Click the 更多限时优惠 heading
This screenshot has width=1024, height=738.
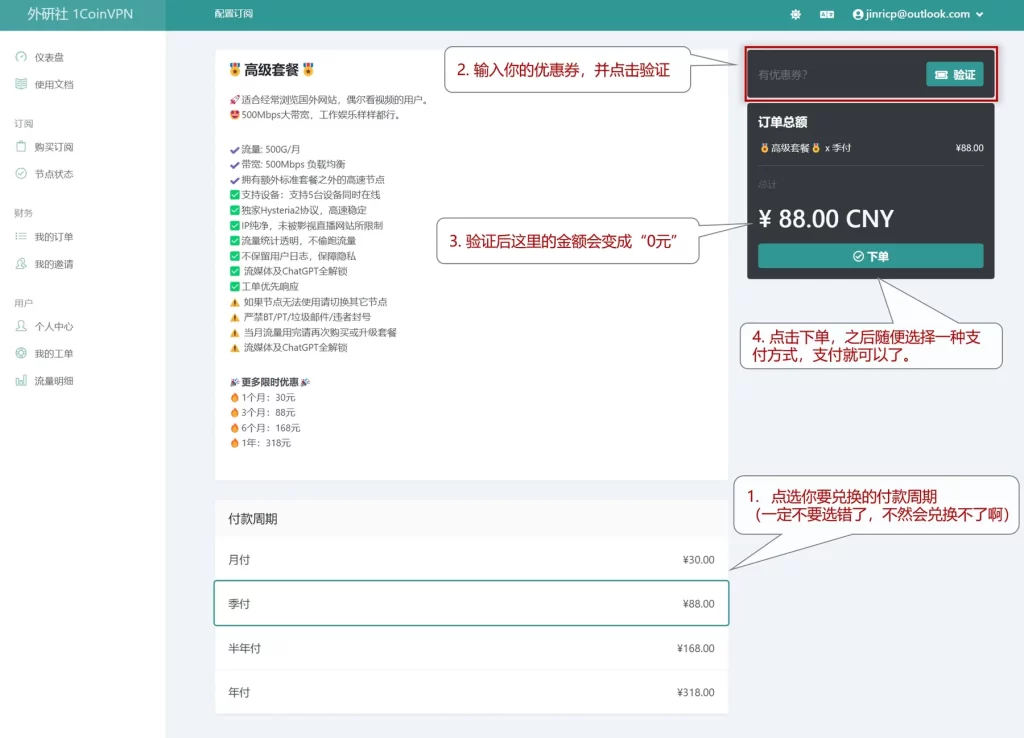(270, 382)
